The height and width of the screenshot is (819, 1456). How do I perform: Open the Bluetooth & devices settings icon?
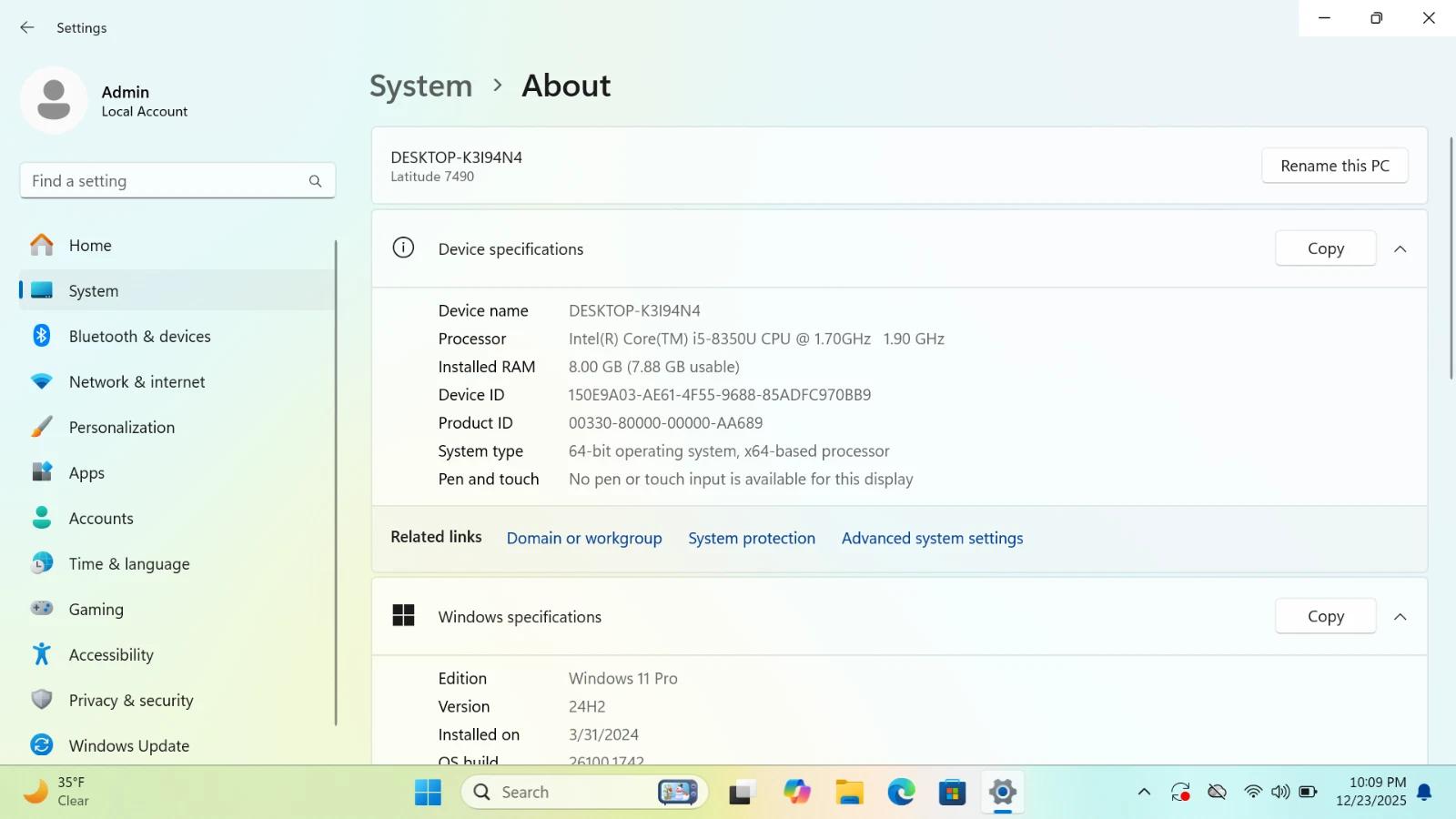coord(42,336)
